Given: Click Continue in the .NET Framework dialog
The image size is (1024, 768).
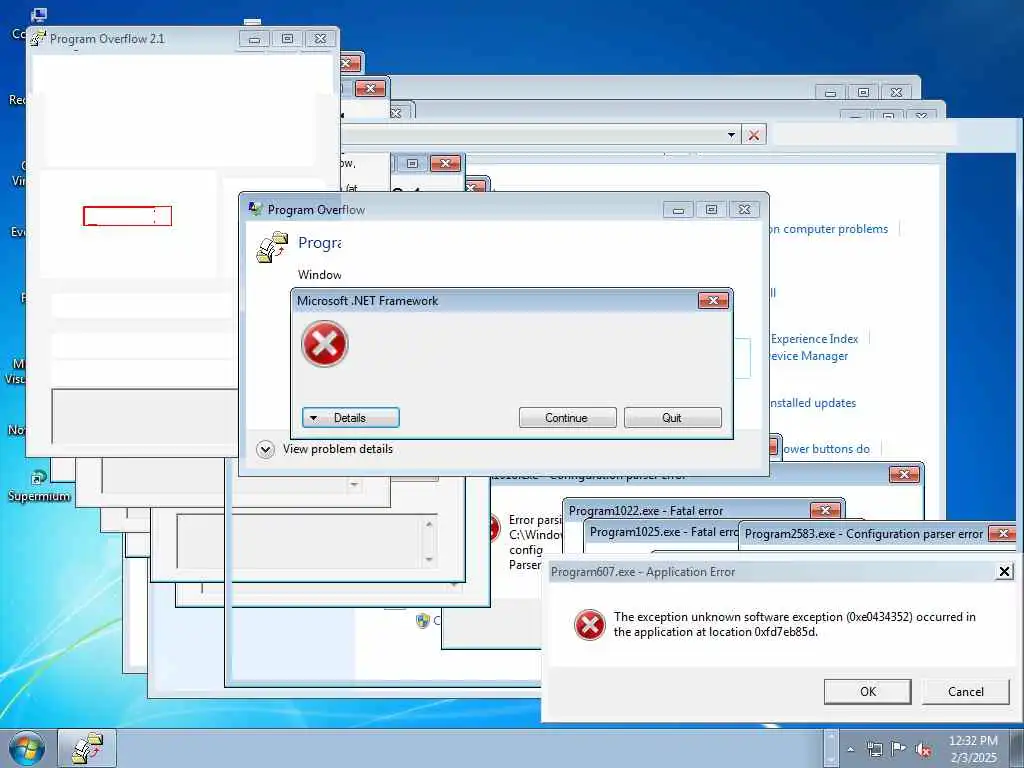Looking at the screenshot, I should click(568, 418).
